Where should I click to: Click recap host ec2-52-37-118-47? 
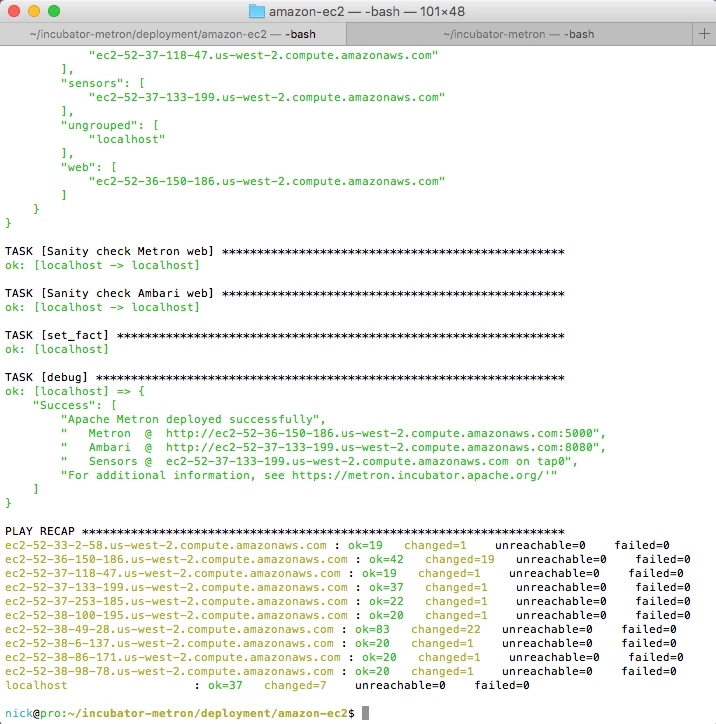173,573
